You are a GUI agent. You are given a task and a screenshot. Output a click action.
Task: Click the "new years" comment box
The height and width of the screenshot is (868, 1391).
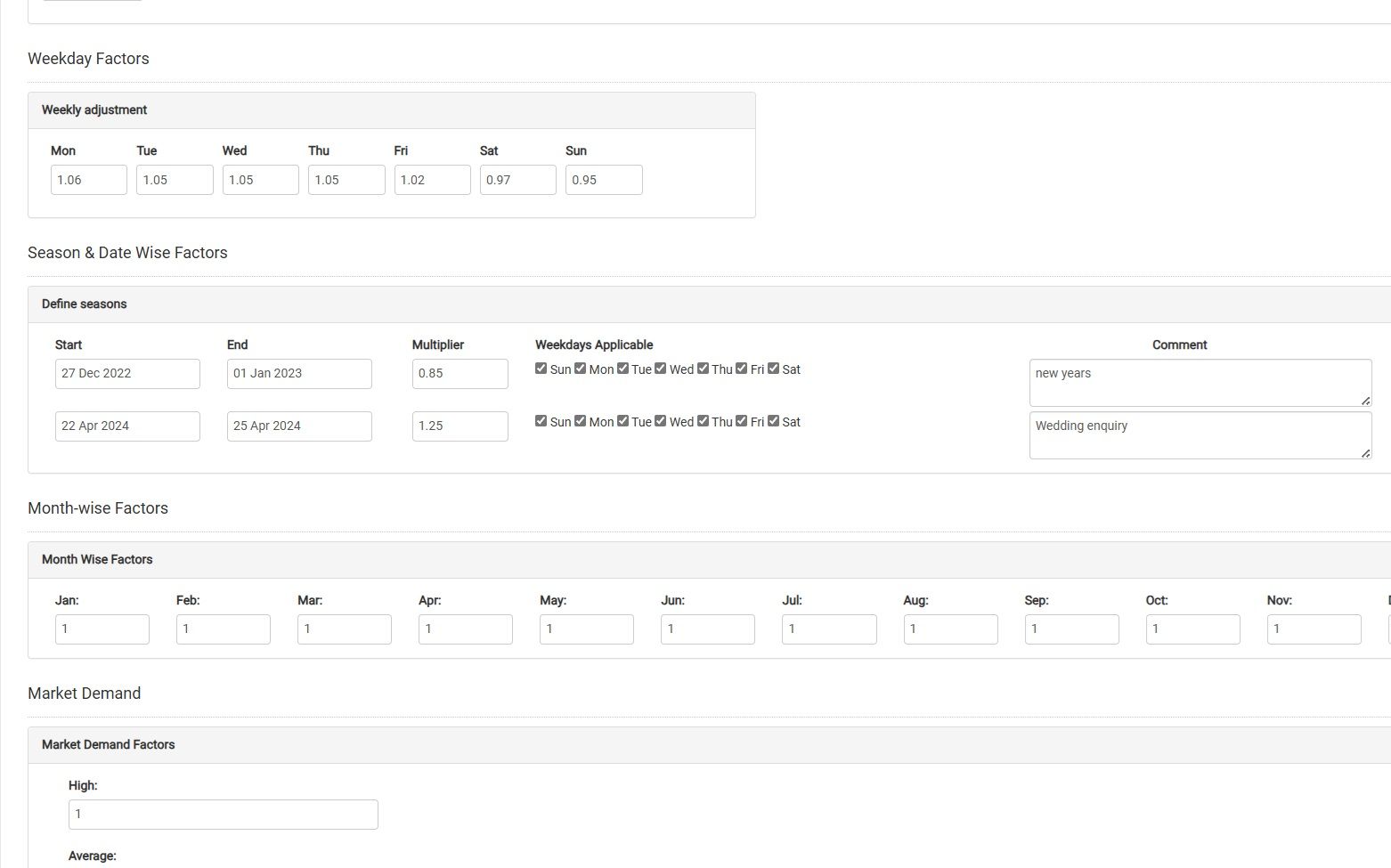pos(1200,382)
